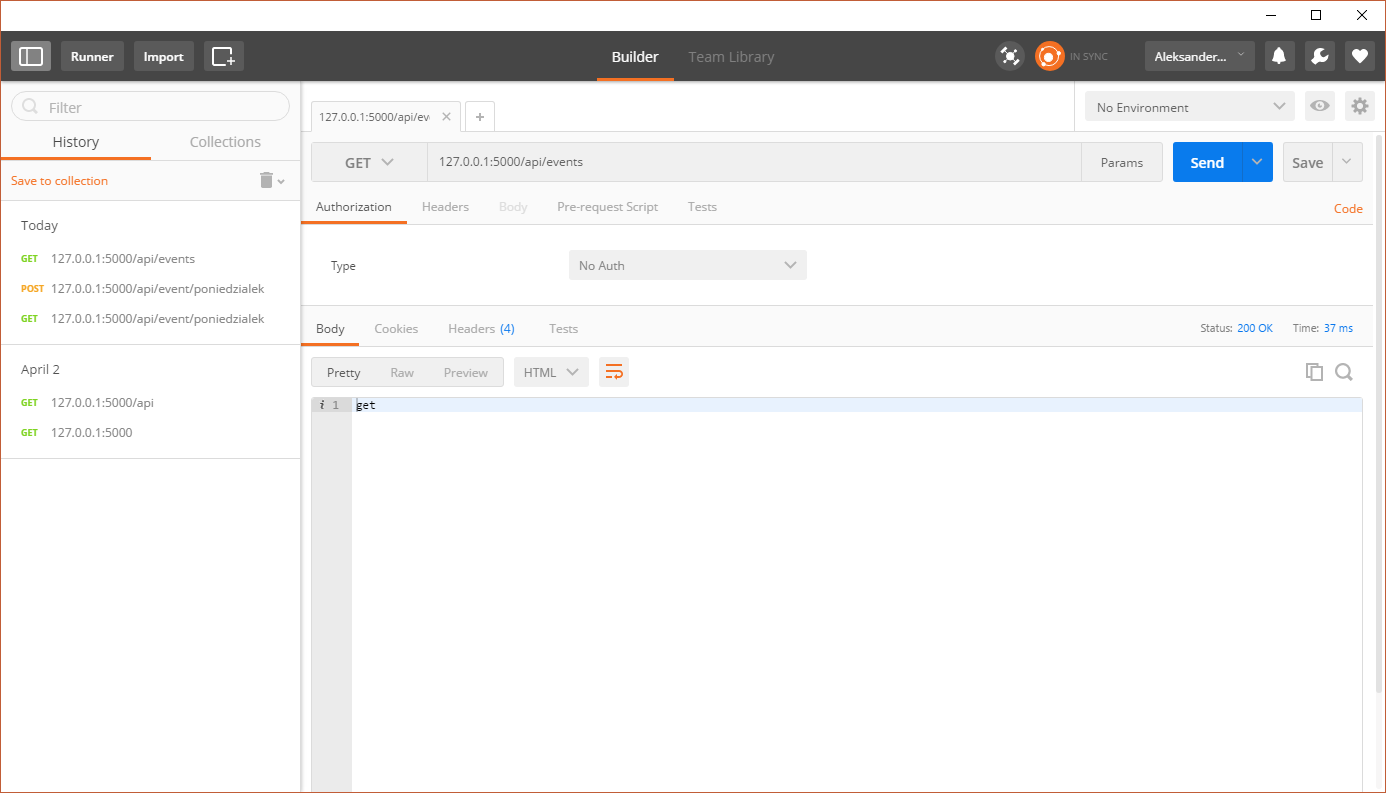
Task: Toggle line wrapping in response body
Action: click(x=614, y=372)
